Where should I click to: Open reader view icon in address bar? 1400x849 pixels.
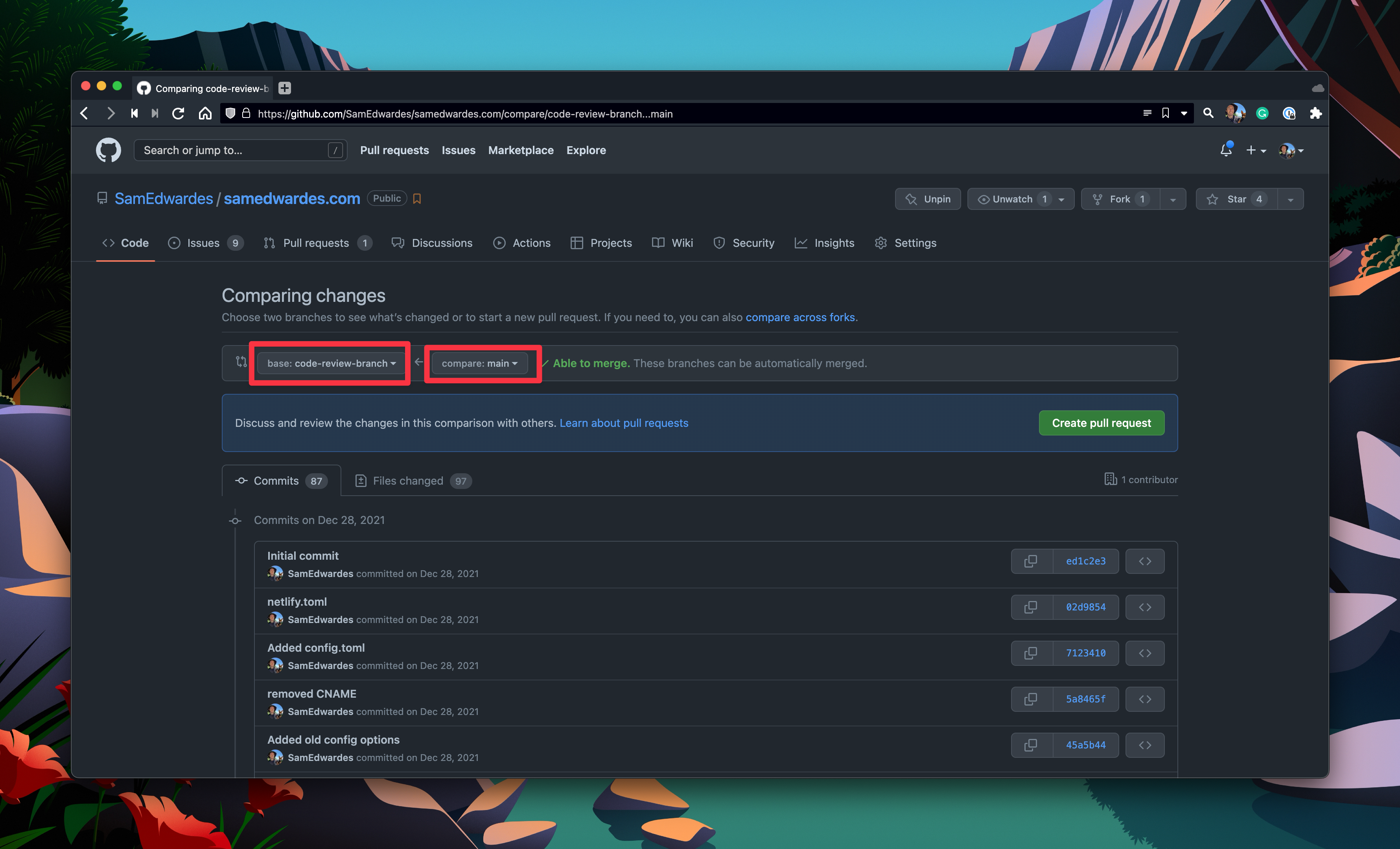(1147, 114)
